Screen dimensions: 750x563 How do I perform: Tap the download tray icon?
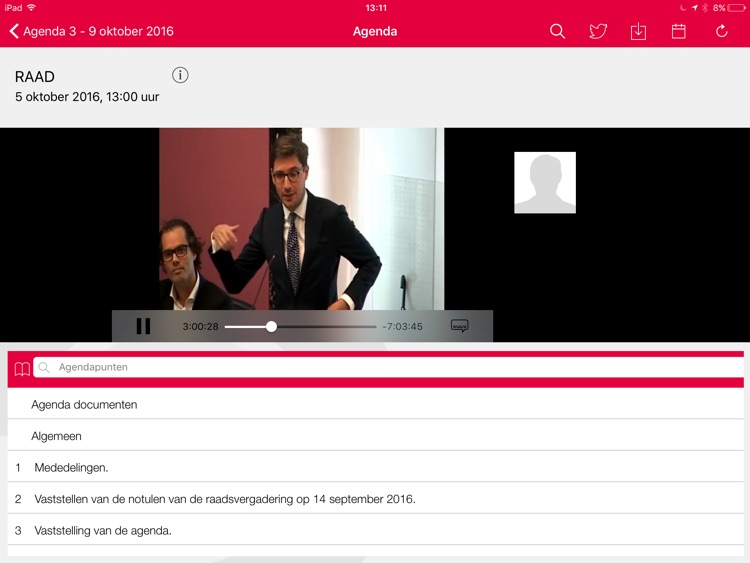pyautogui.click(x=638, y=32)
